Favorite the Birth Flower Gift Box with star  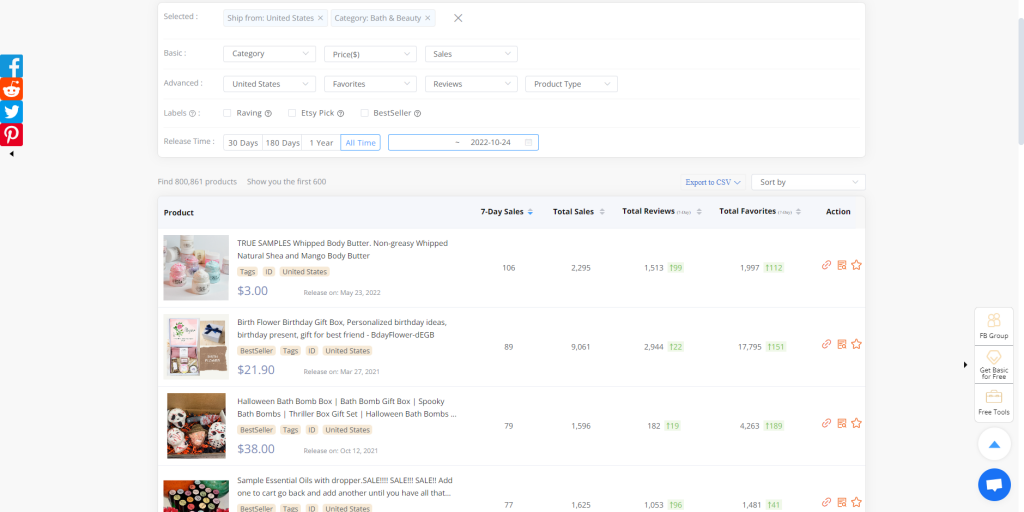[x=856, y=344]
